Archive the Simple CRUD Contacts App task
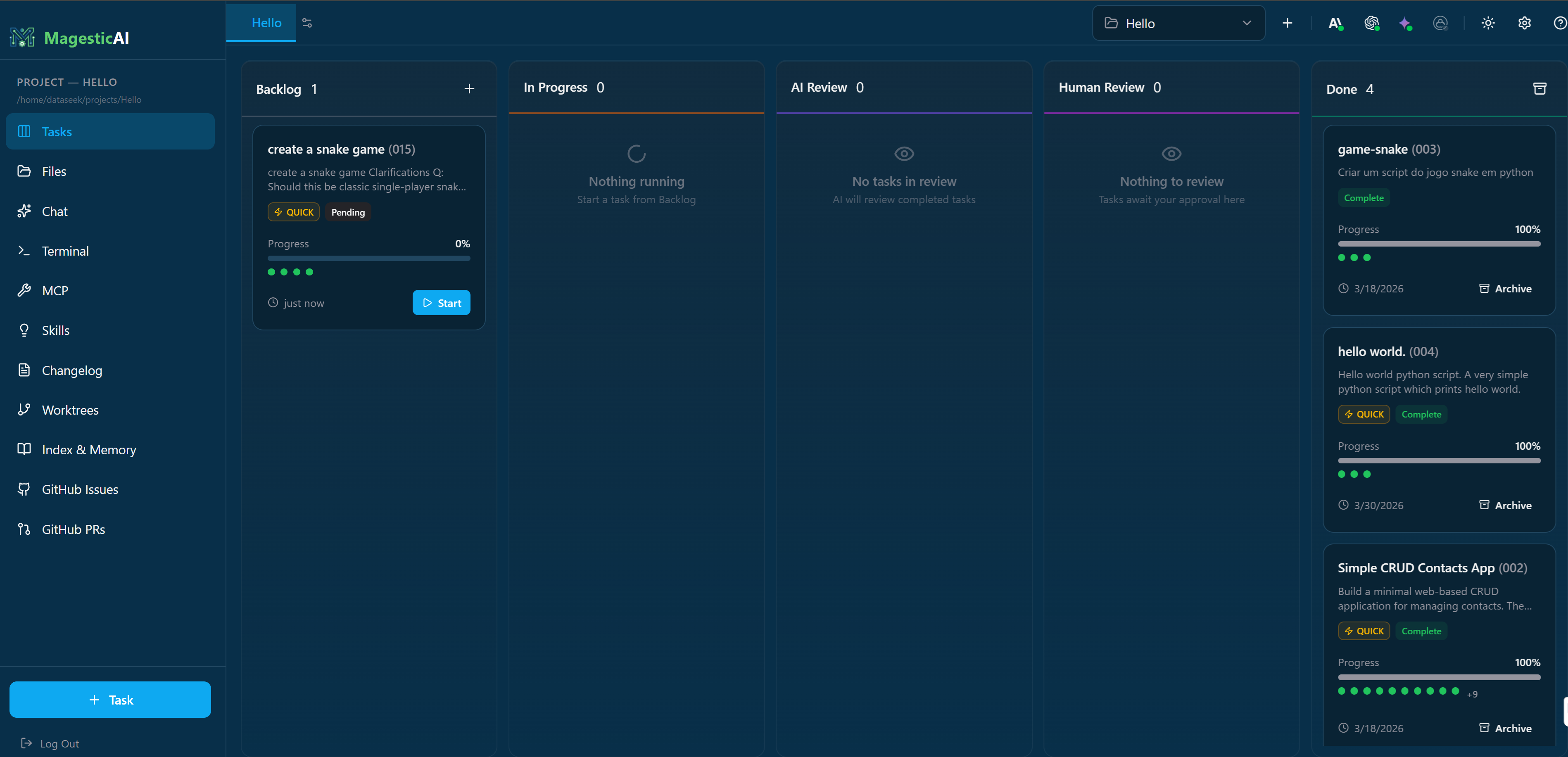This screenshot has height=757, width=1568. tap(1506, 728)
